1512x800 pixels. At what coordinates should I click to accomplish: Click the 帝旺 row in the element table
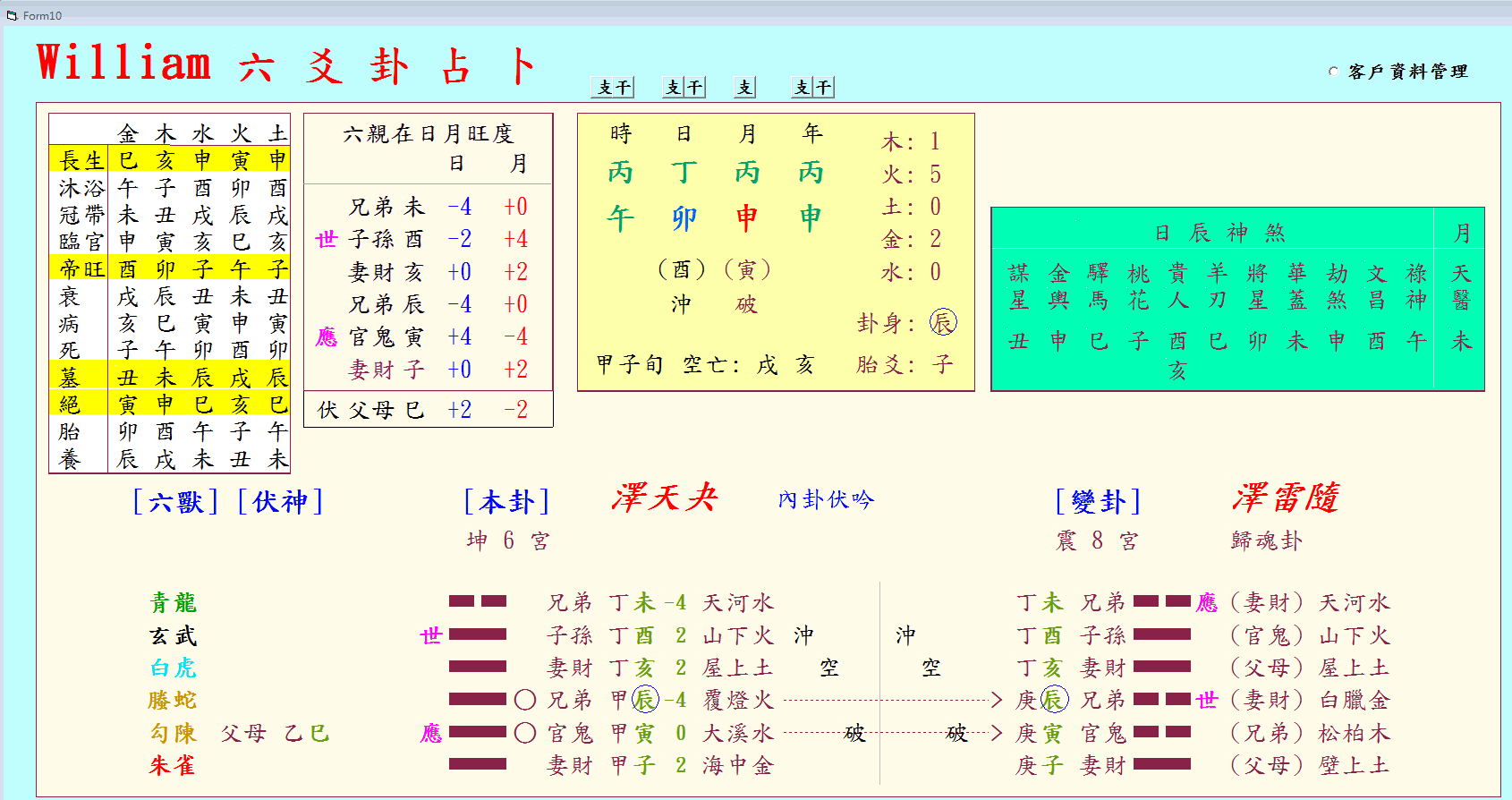[170, 268]
